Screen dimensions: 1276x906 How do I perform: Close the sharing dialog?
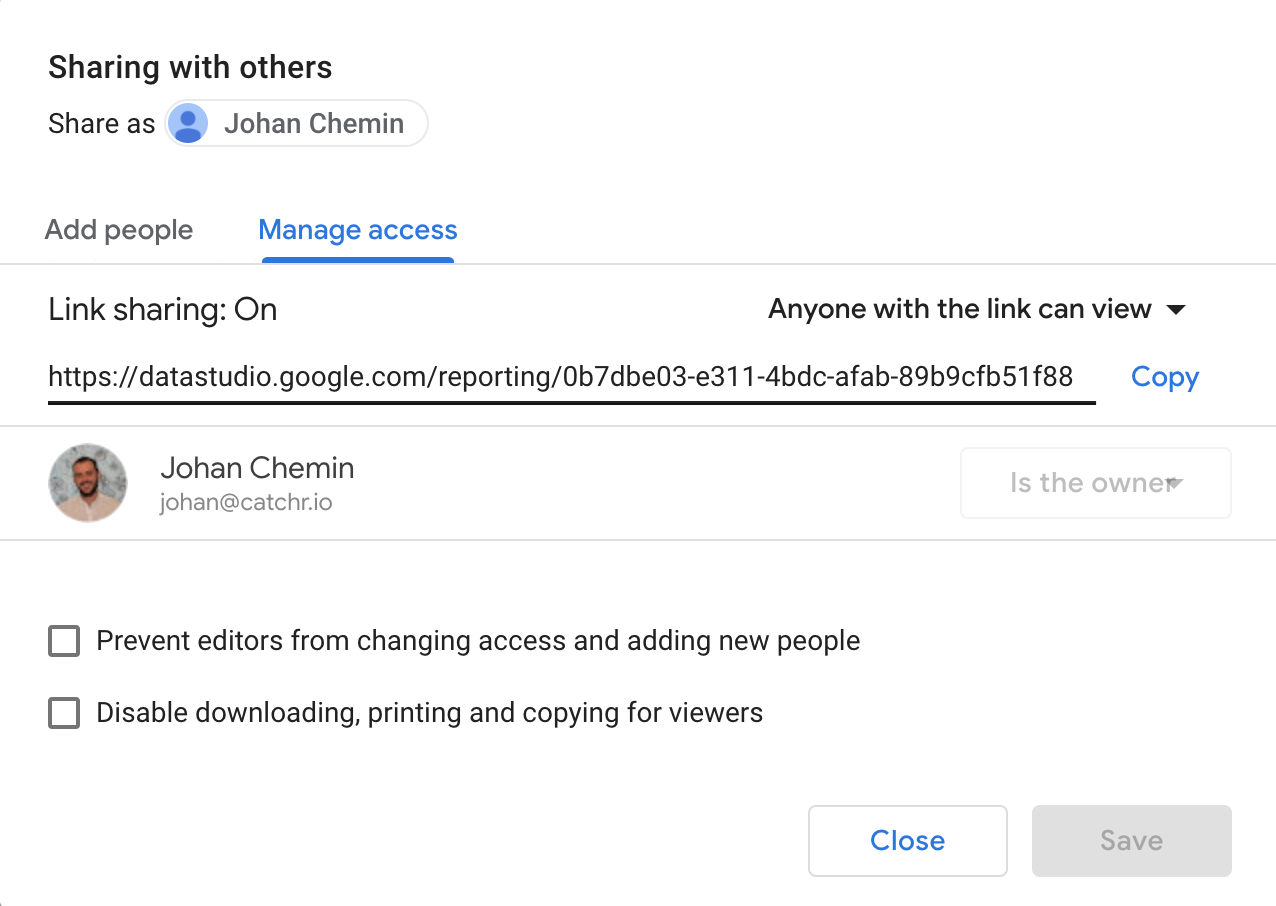(x=906, y=841)
